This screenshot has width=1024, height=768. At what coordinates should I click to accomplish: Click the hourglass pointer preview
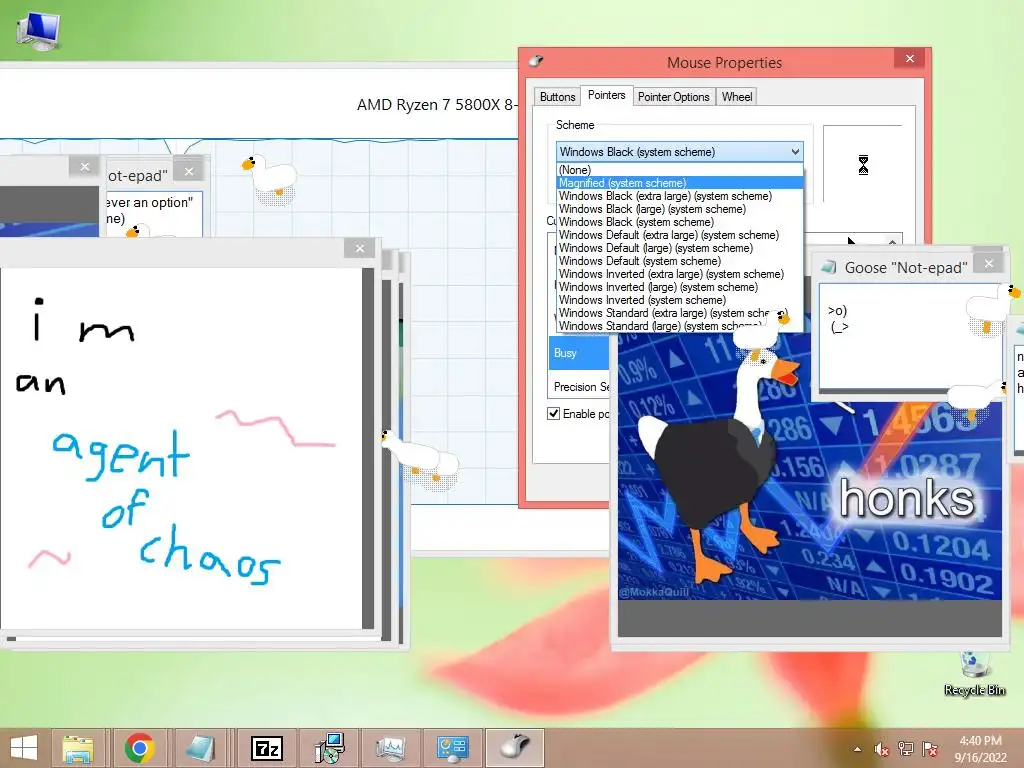pos(863,165)
